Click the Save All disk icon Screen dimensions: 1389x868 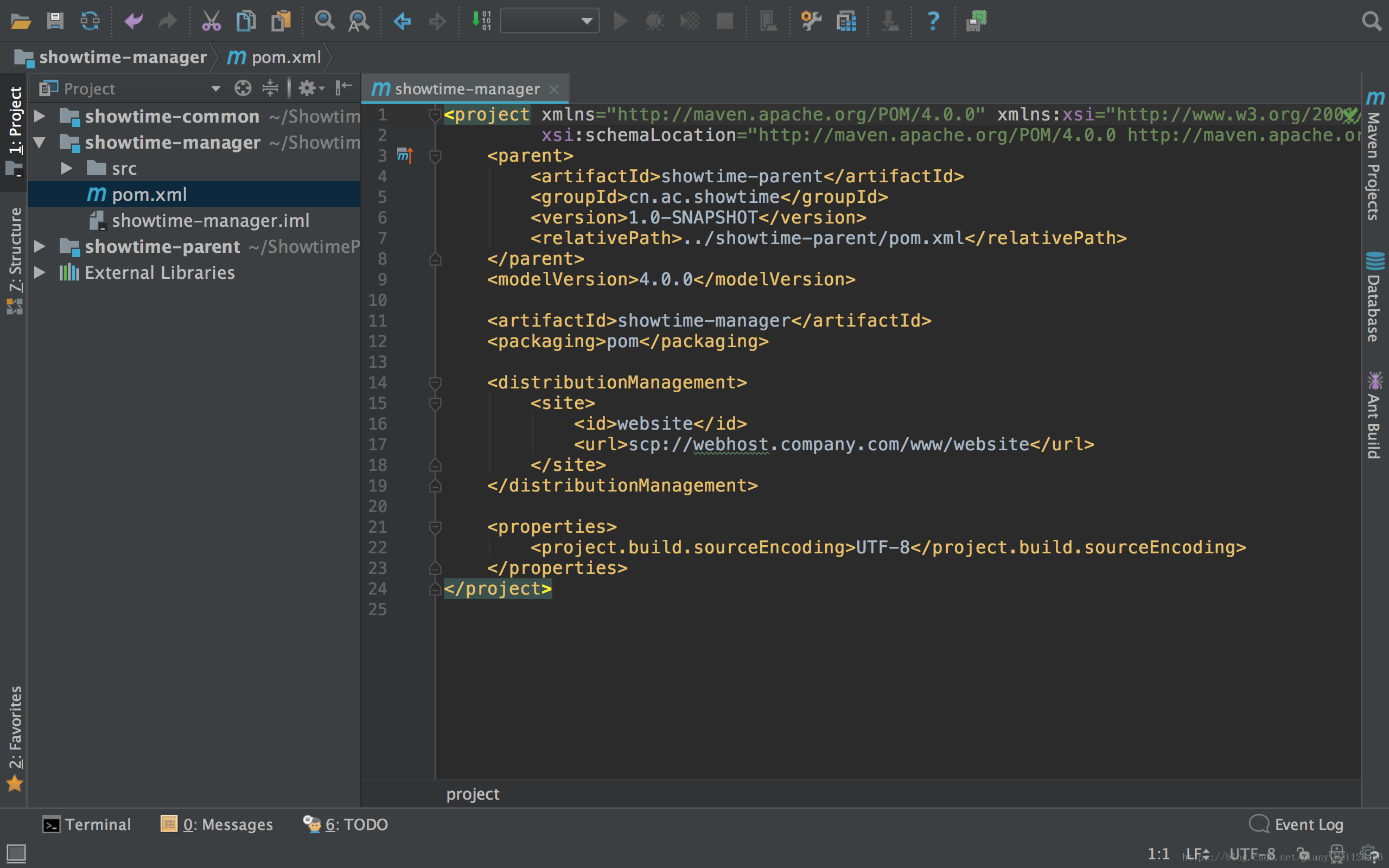(x=55, y=22)
